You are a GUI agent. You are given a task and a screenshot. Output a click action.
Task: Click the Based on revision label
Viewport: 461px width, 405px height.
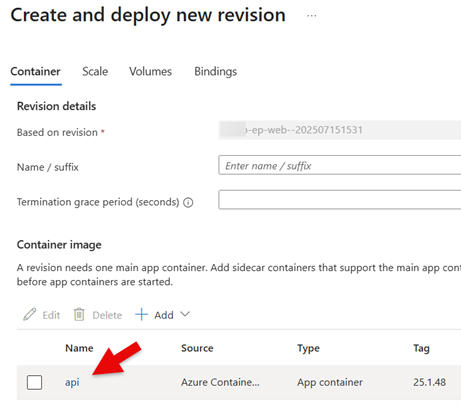(x=57, y=132)
